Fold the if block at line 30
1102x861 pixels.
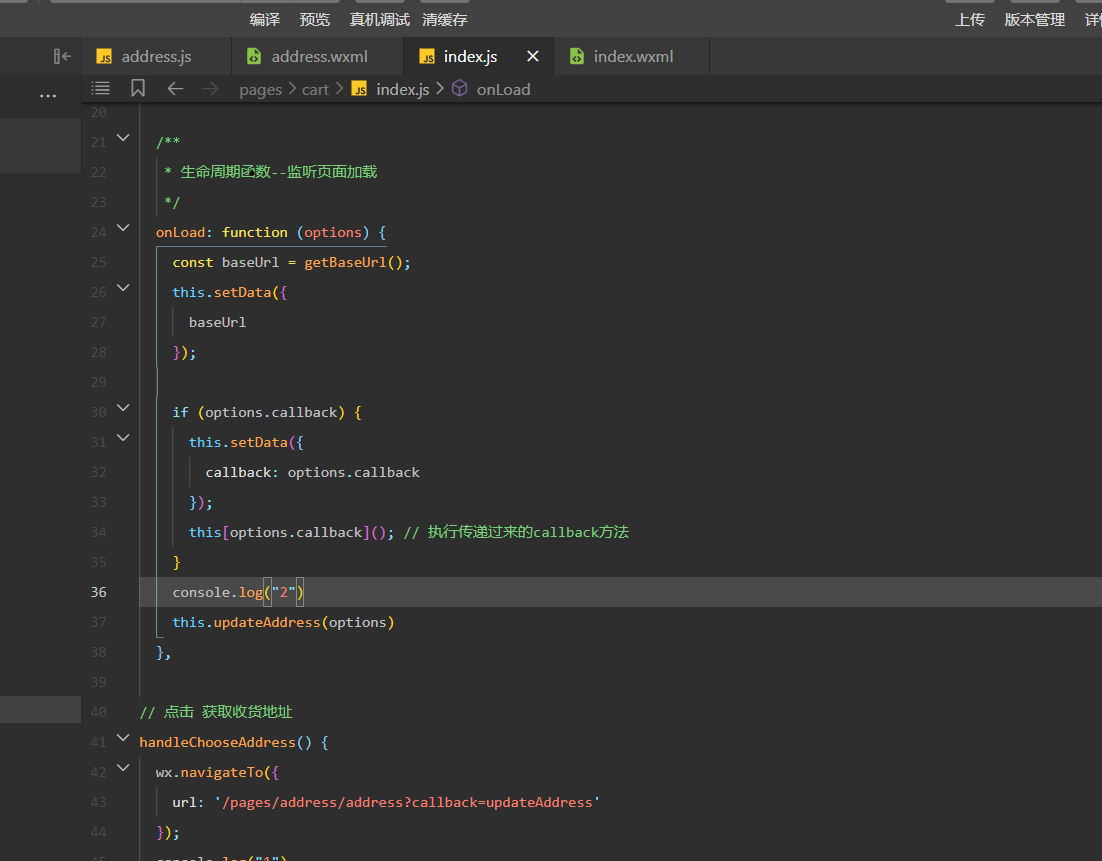[x=123, y=408]
